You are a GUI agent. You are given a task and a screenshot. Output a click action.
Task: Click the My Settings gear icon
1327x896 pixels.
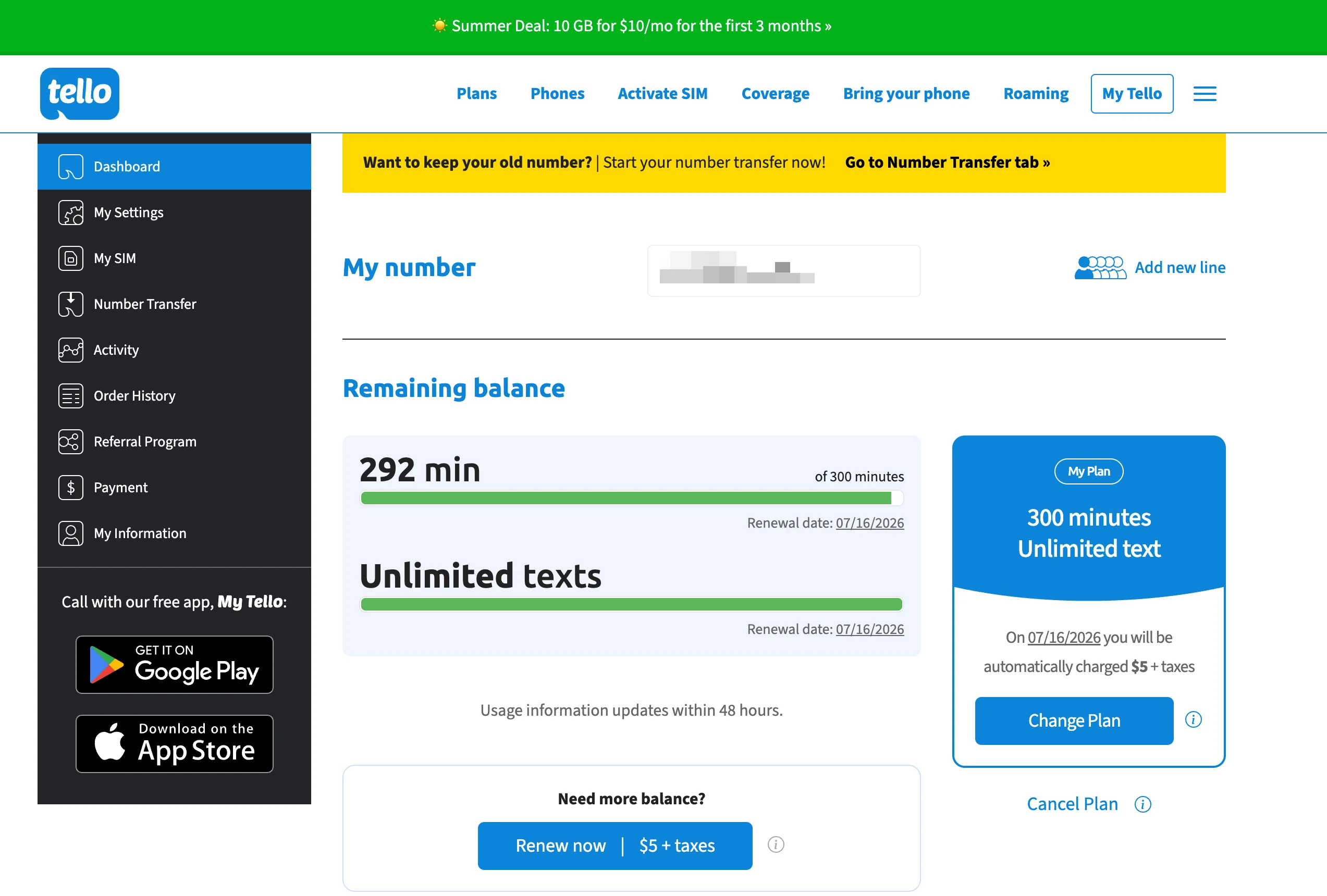71,213
